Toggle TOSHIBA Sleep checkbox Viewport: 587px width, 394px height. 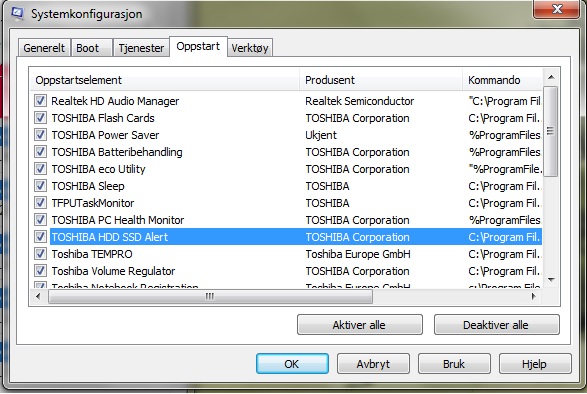[40, 186]
